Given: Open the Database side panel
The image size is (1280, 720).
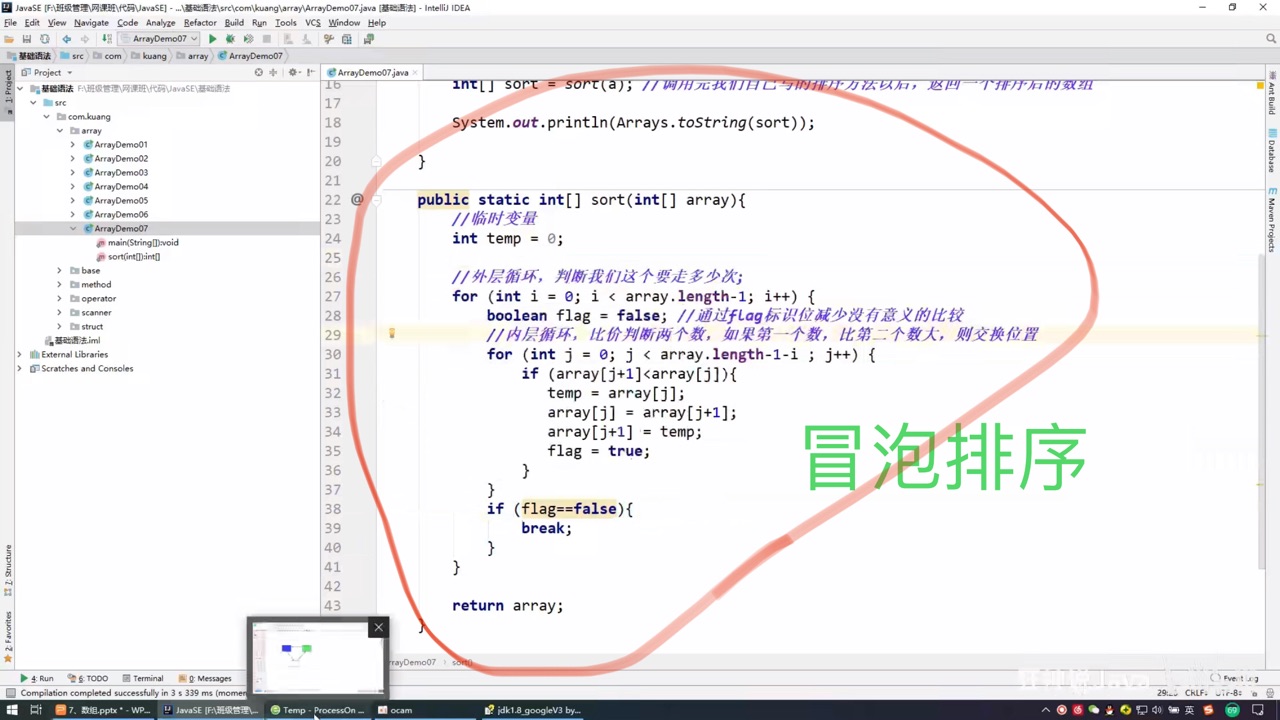Looking at the screenshot, I should pyautogui.click(x=1272, y=151).
